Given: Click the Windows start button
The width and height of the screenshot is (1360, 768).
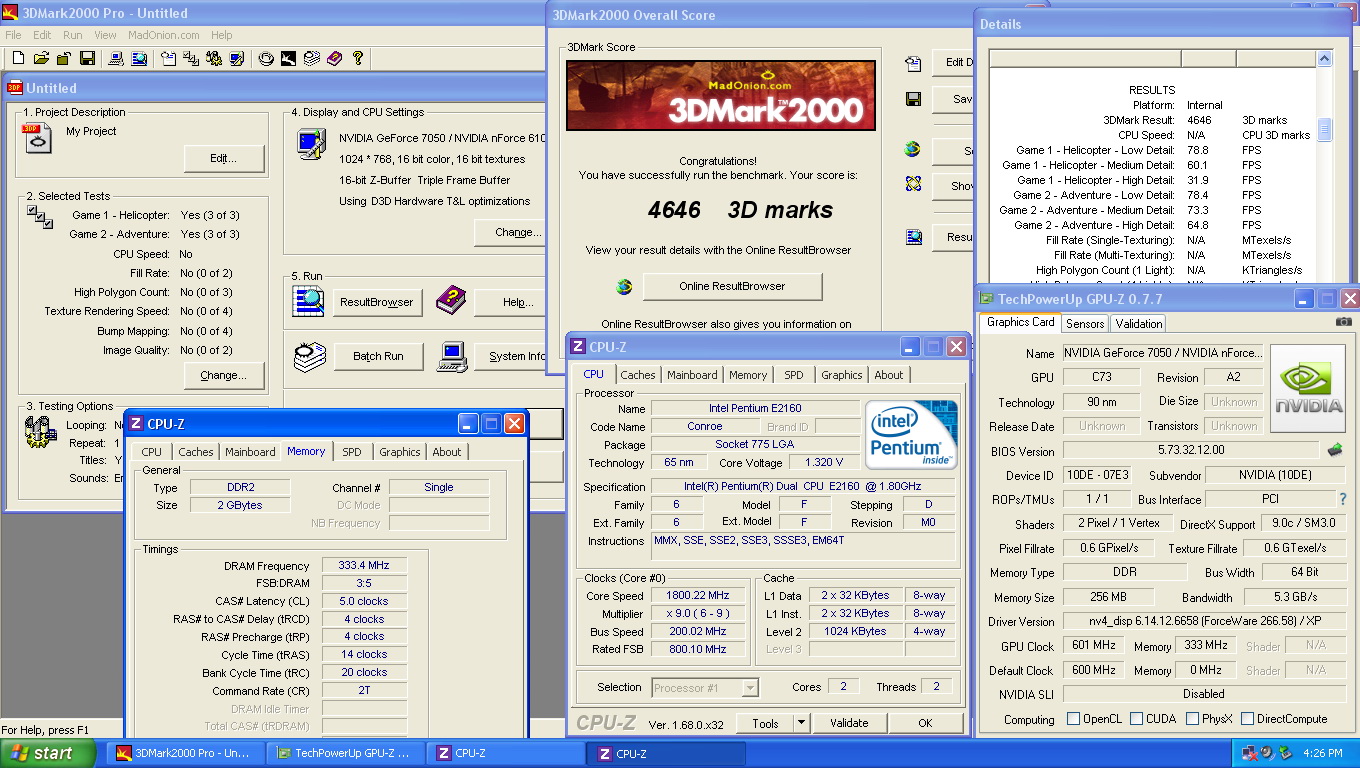Looking at the screenshot, I should 48,754.
